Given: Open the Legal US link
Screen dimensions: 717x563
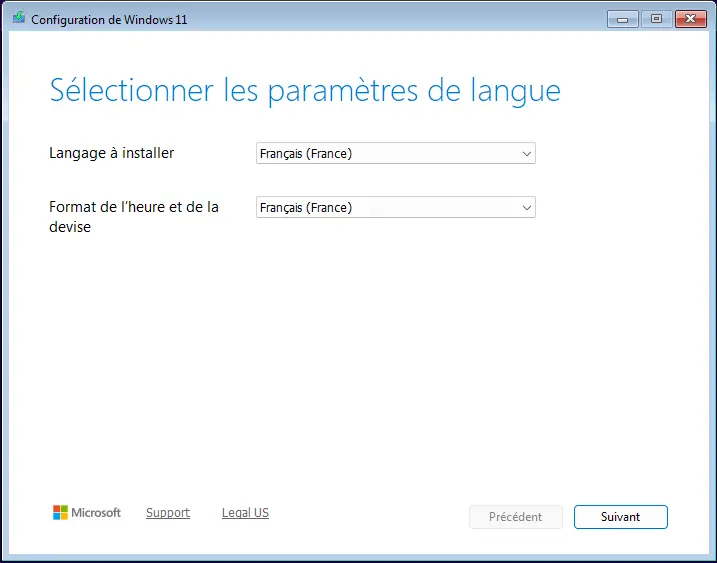Looking at the screenshot, I should coord(245,513).
